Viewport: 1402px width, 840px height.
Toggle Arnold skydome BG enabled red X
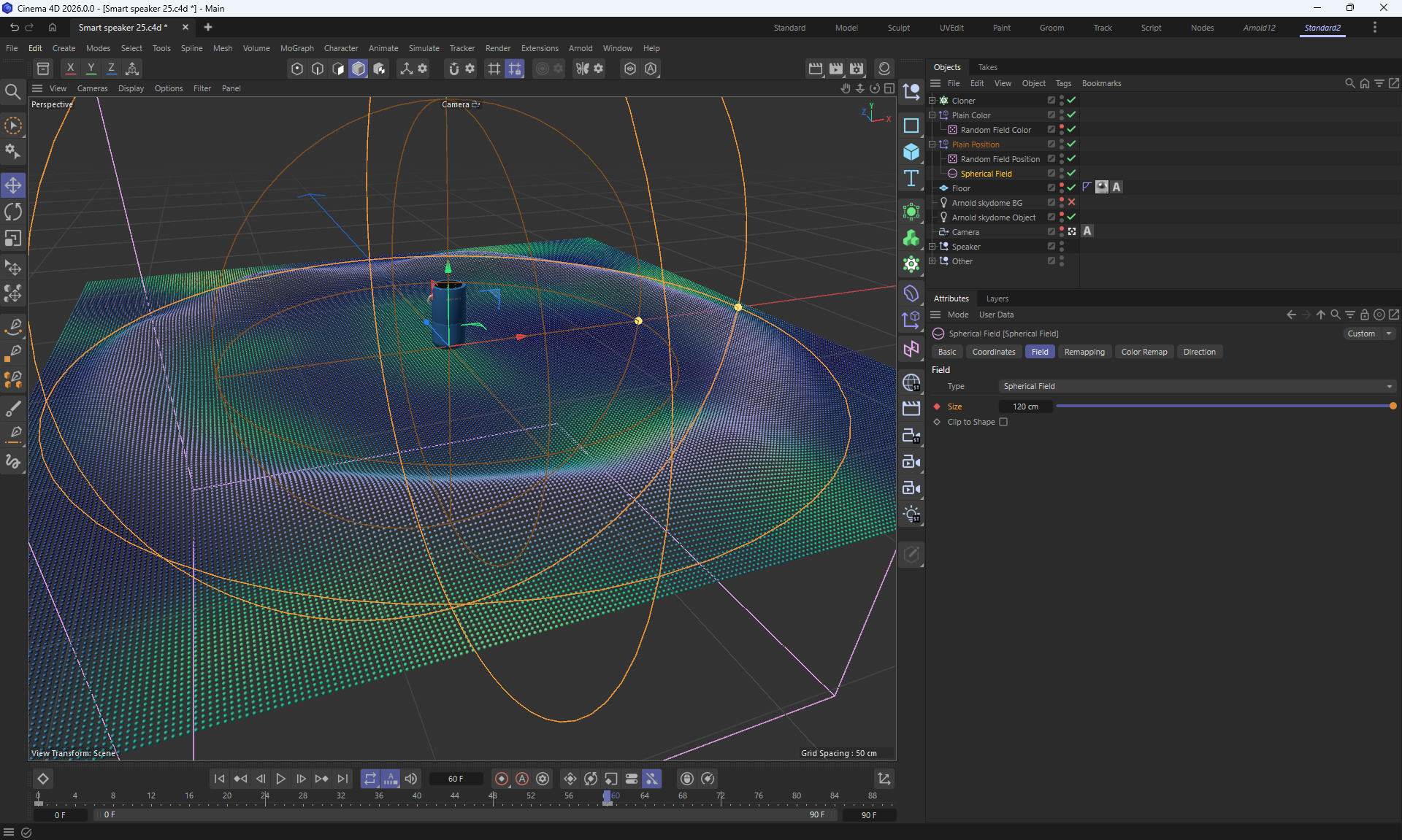[1071, 202]
